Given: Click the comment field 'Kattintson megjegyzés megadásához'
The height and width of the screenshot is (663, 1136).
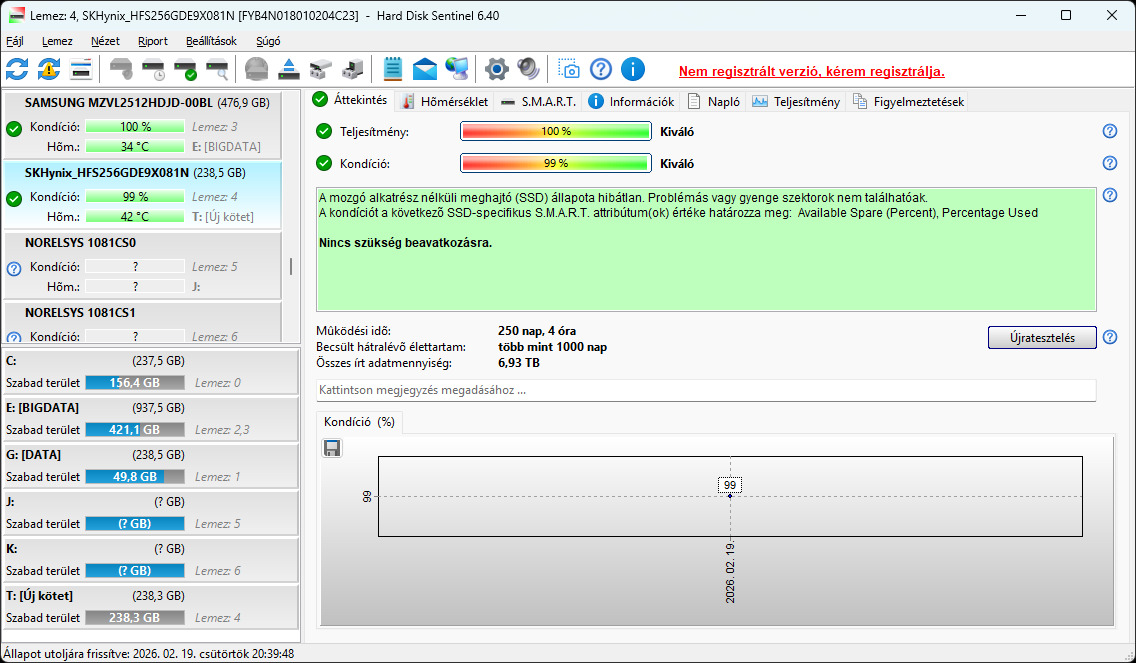Looking at the screenshot, I should pyautogui.click(x=706, y=390).
